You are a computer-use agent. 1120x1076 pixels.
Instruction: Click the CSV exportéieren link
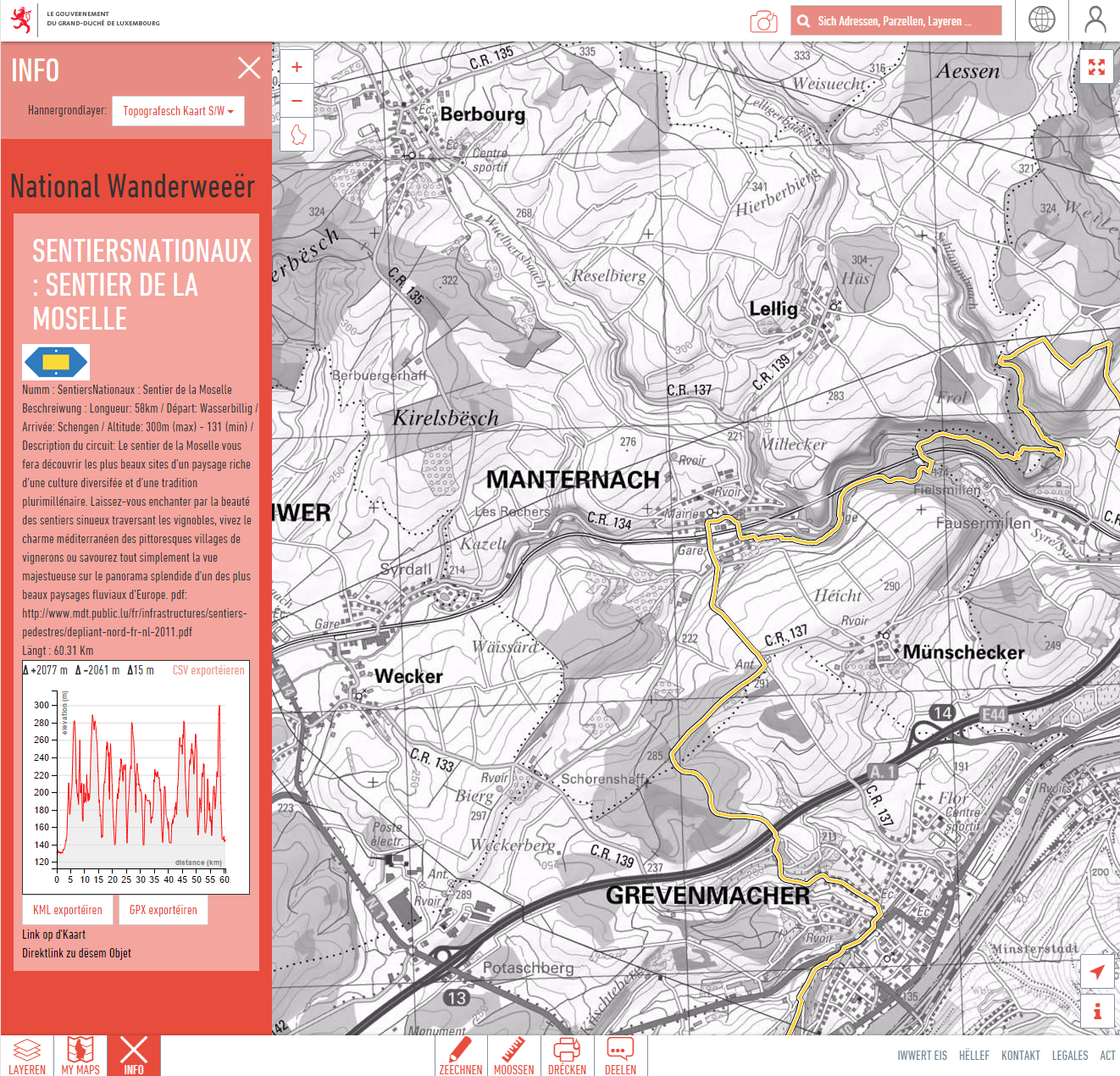point(208,670)
